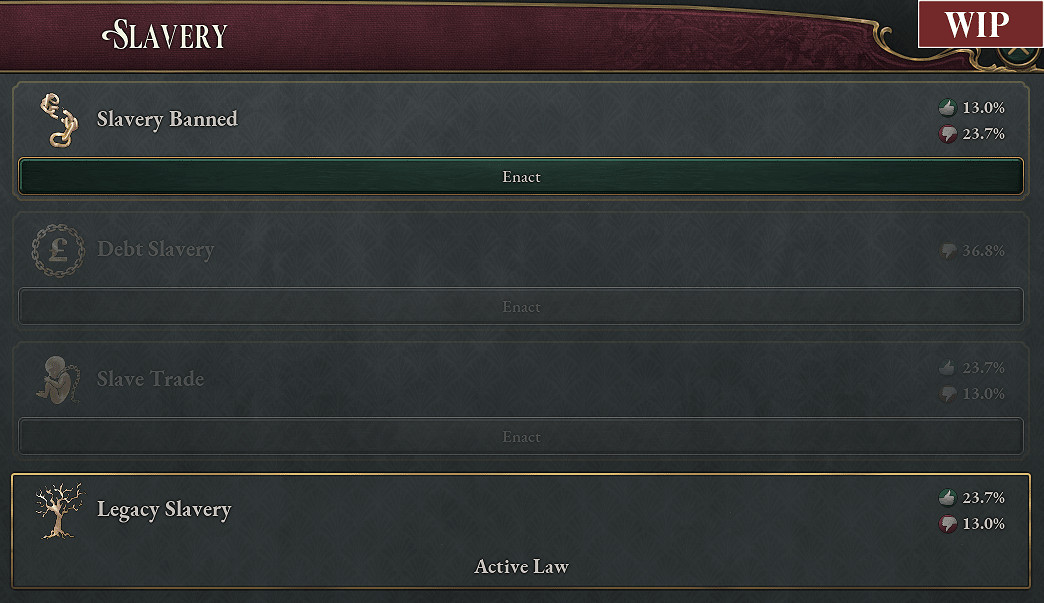Select the Slavery Banned law title

click(167, 119)
